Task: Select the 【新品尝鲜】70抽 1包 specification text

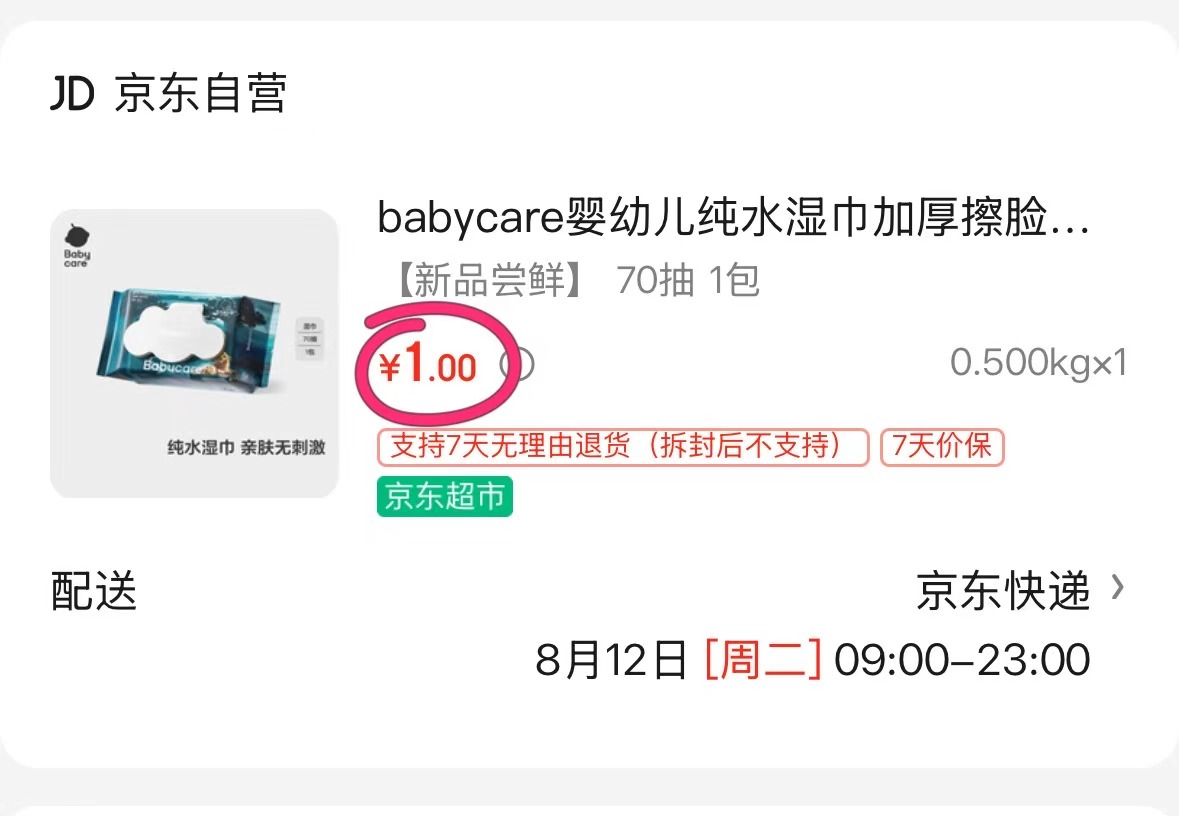Action: point(574,281)
